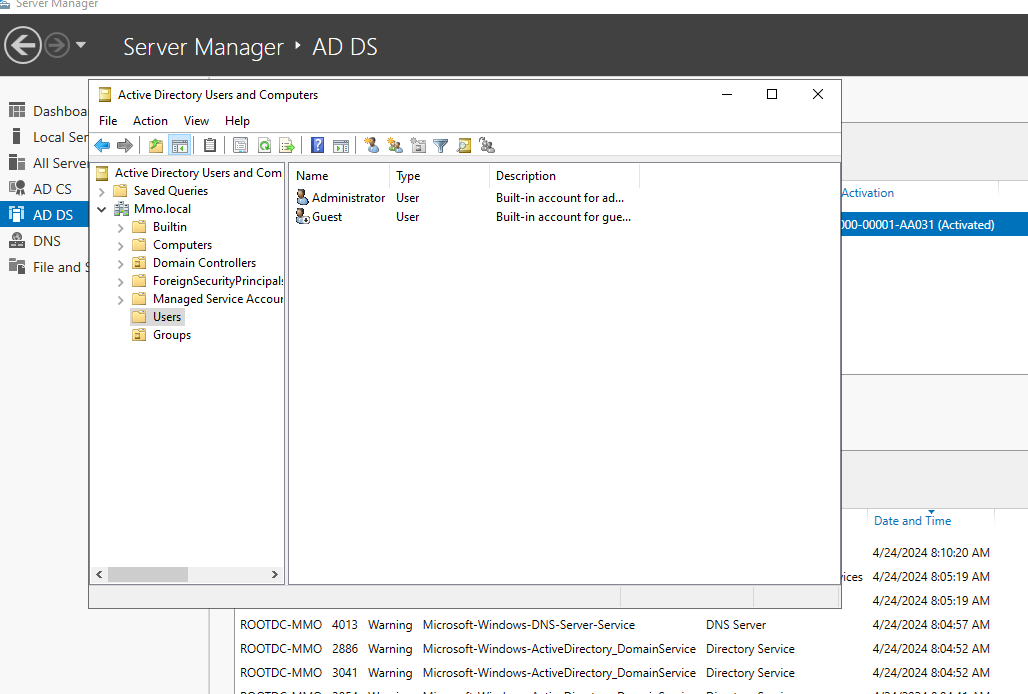Expand the ForeignSecurityPrincipals node
The height and width of the screenshot is (694, 1028).
[x=121, y=282]
